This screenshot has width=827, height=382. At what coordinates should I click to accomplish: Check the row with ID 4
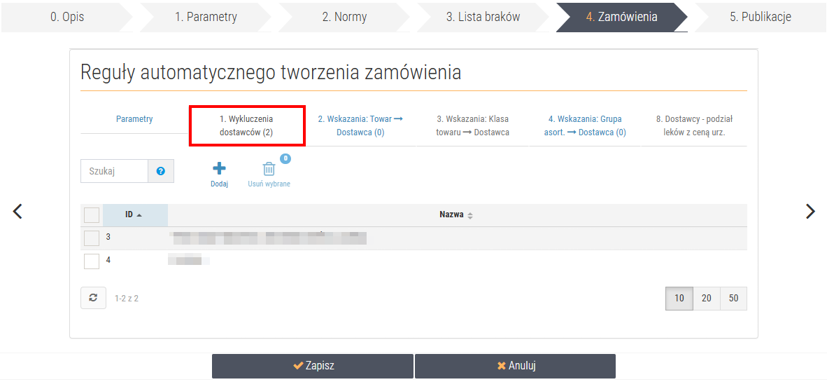click(x=92, y=261)
